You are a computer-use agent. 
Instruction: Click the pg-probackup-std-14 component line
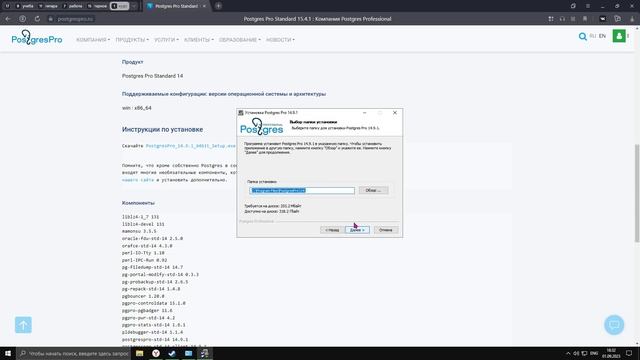click(x=155, y=282)
